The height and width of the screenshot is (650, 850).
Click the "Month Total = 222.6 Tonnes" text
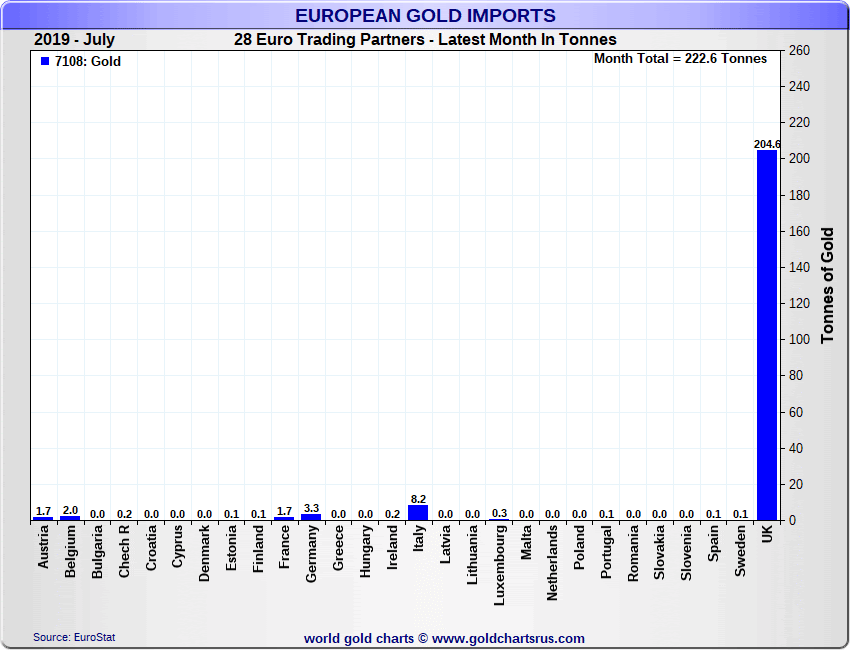680,59
